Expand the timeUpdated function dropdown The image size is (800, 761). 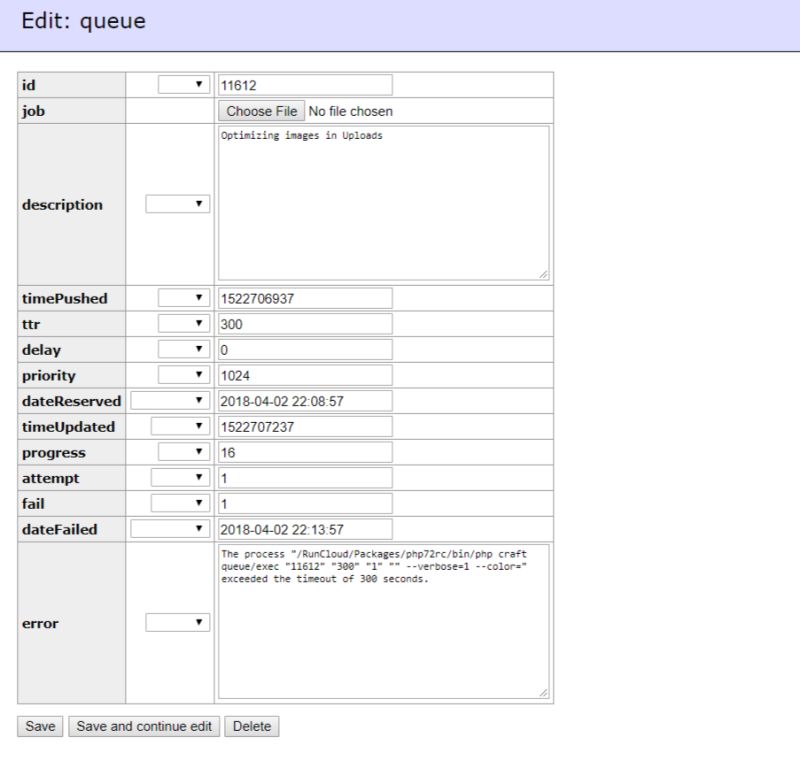pyautogui.click(x=180, y=426)
